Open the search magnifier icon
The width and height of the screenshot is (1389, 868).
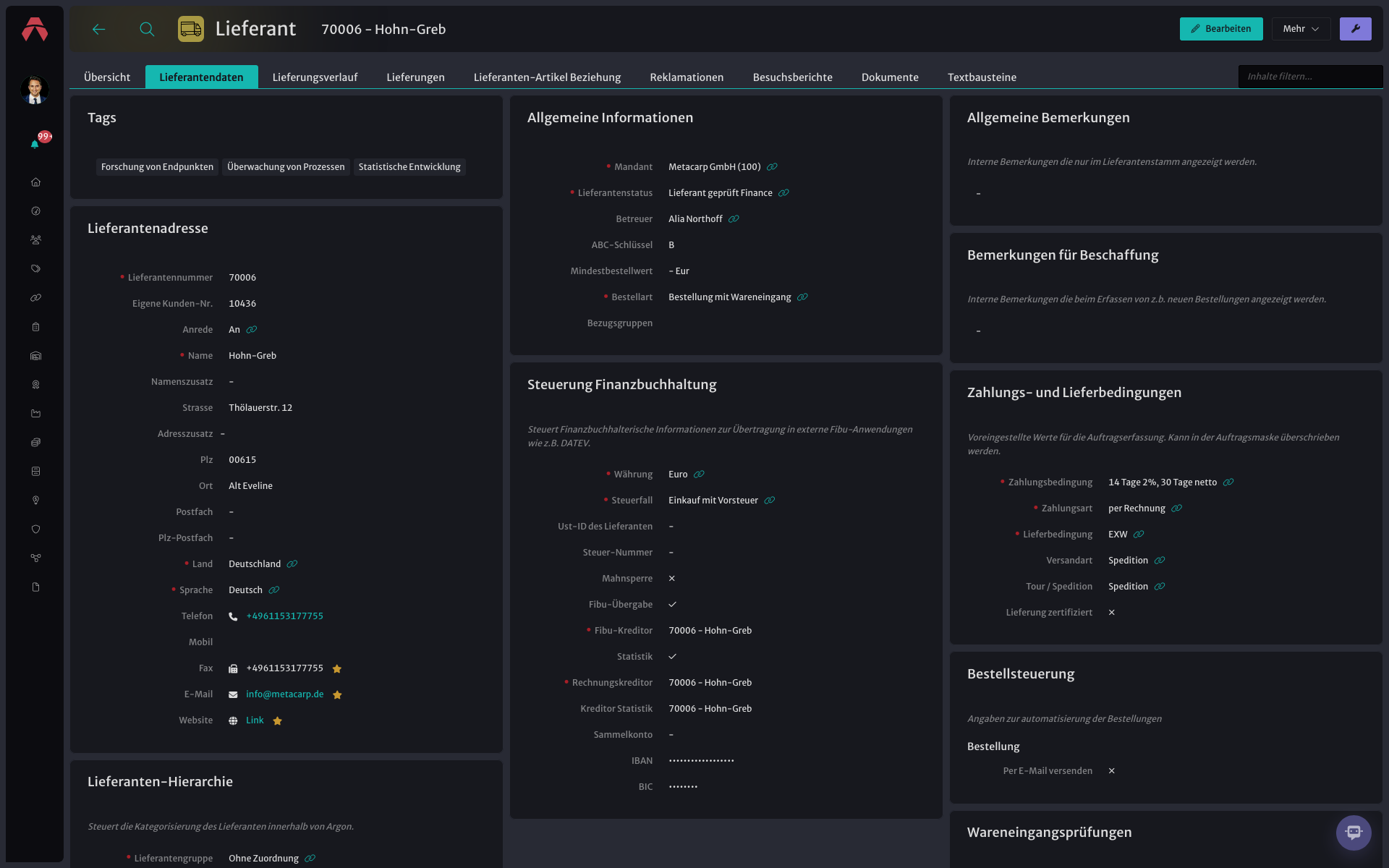[147, 29]
